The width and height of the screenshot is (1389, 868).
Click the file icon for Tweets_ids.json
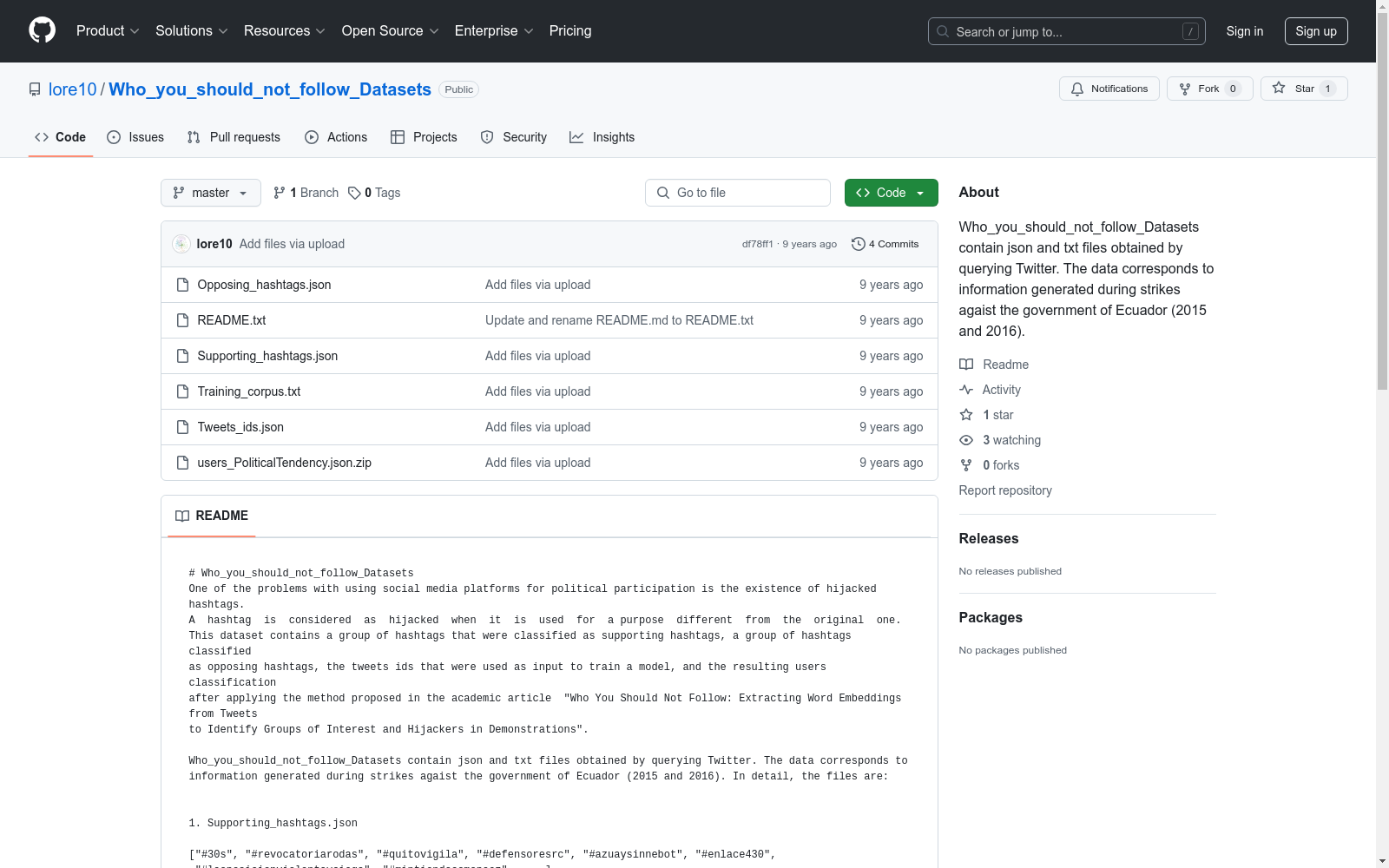[x=182, y=427]
